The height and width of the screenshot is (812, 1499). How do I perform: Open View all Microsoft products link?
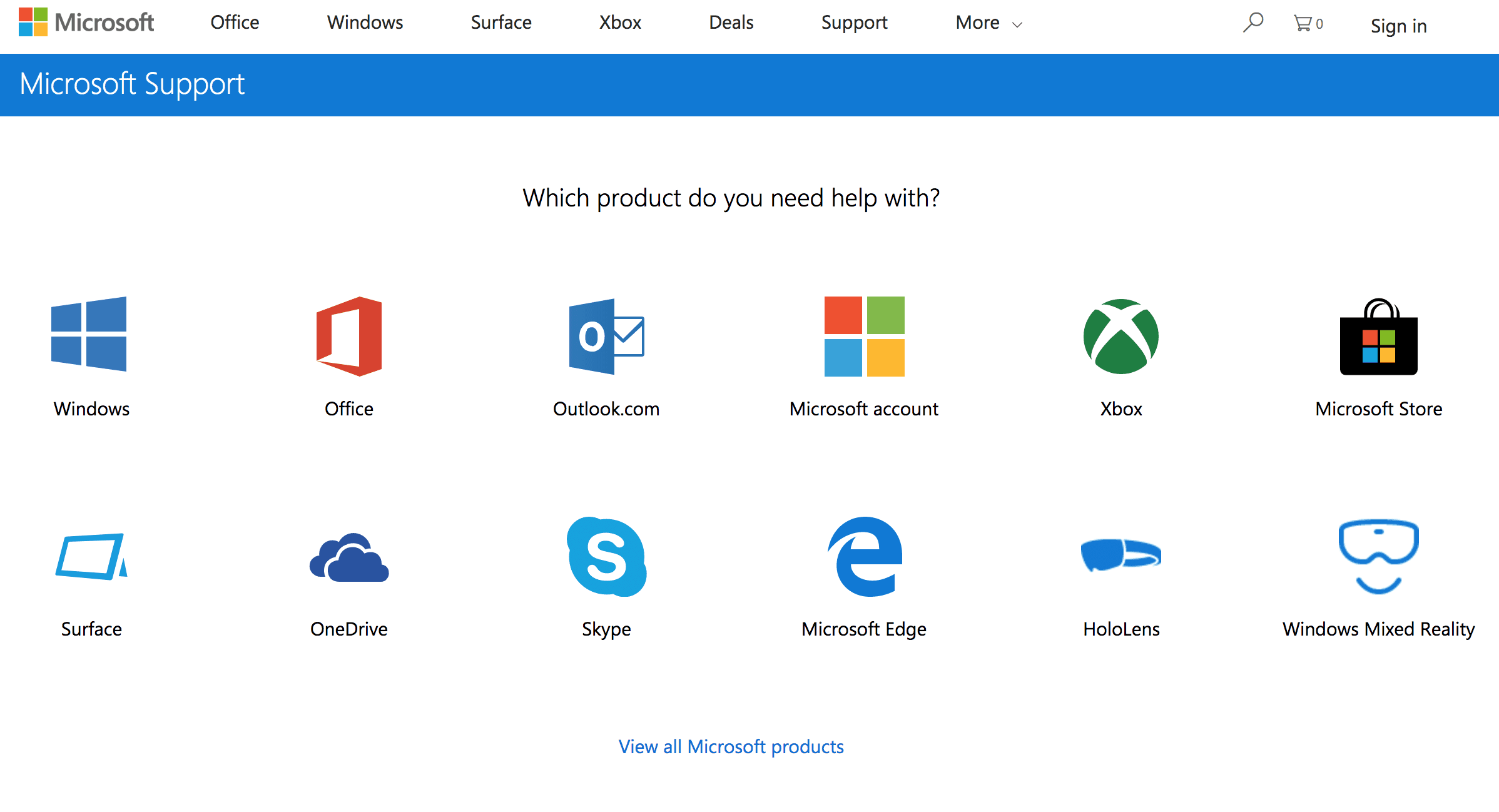(731, 746)
